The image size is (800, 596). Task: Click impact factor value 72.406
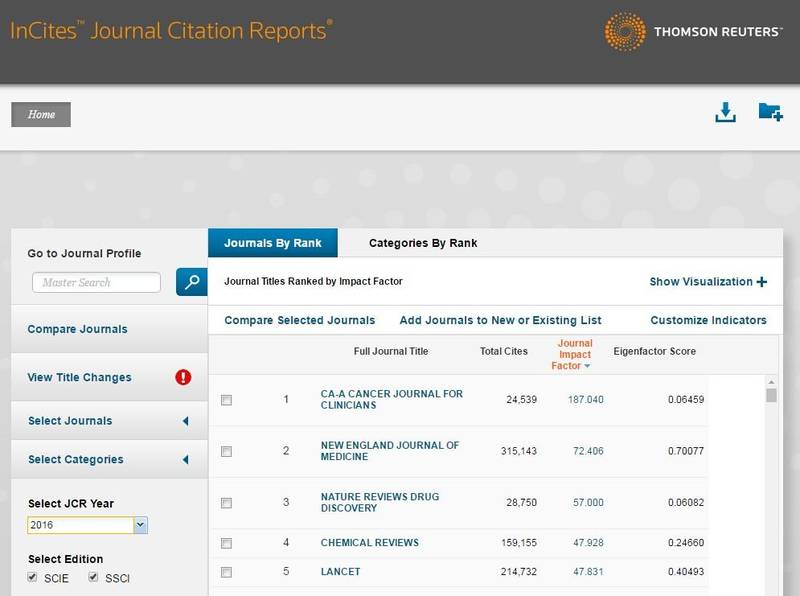tap(588, 451)
